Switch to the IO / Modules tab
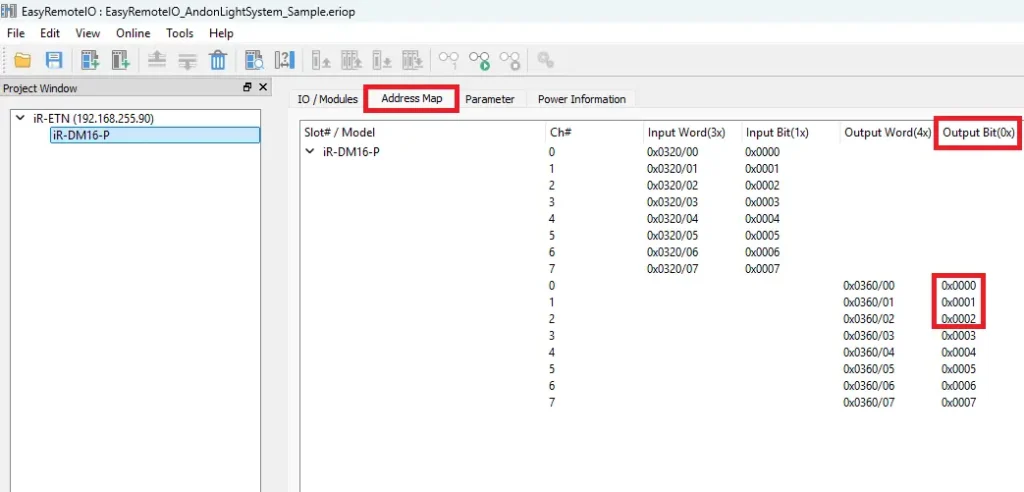This screenshot has width=1024, height=492. coord(328,99)
